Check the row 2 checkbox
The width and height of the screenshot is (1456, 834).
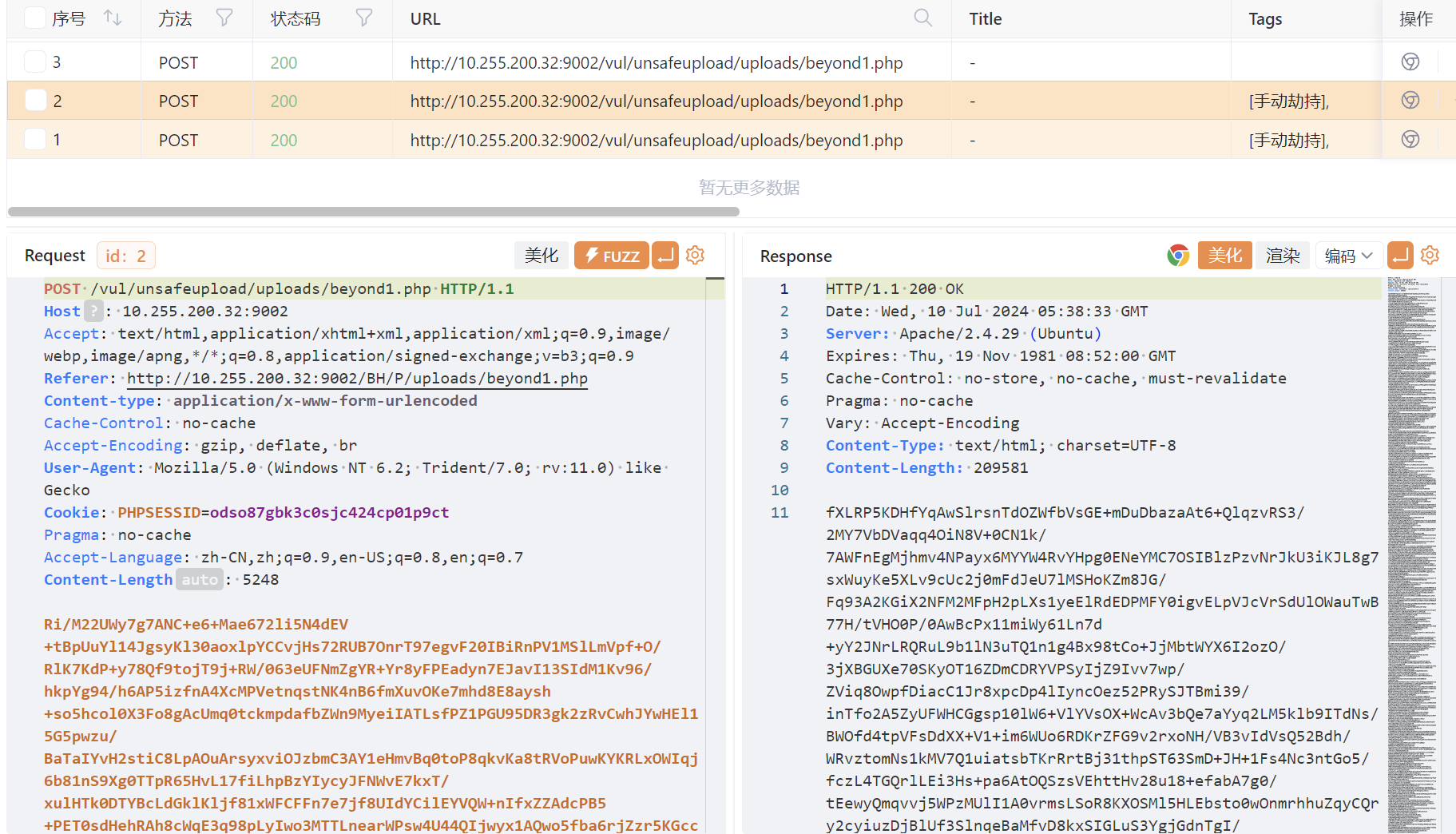[35, 100]
